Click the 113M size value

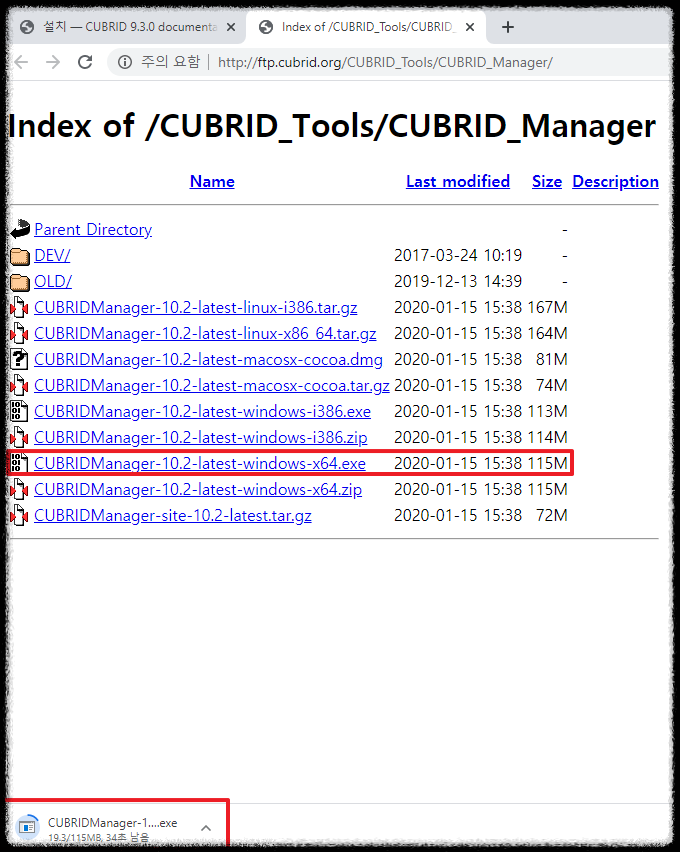coord(547,412)
